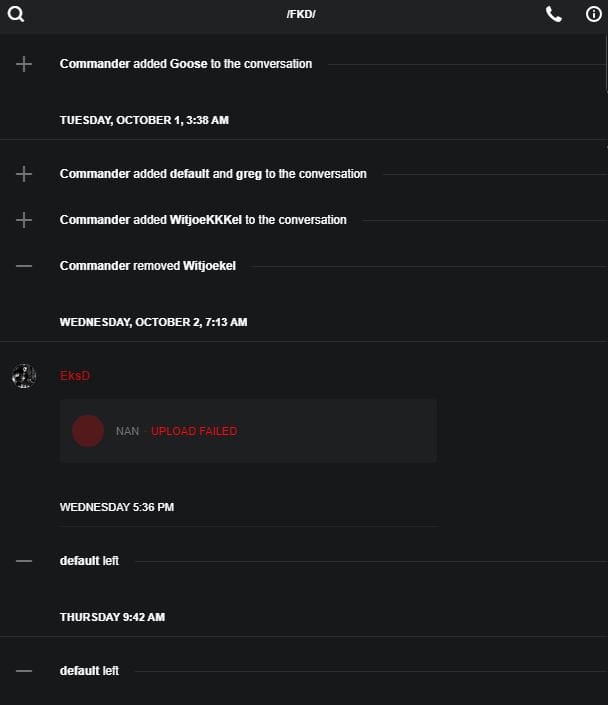Click minus icon beside removed Witjoekel

24,266
